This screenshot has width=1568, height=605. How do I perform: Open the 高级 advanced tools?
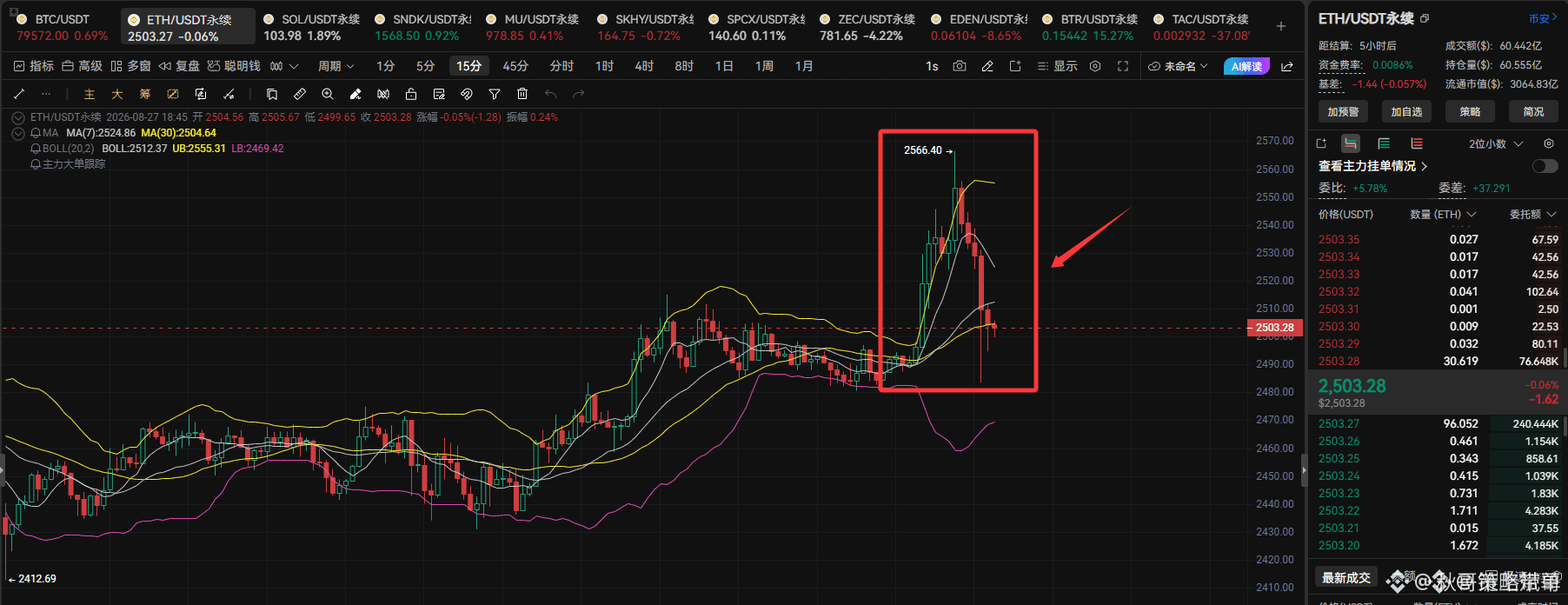(82, 66)
